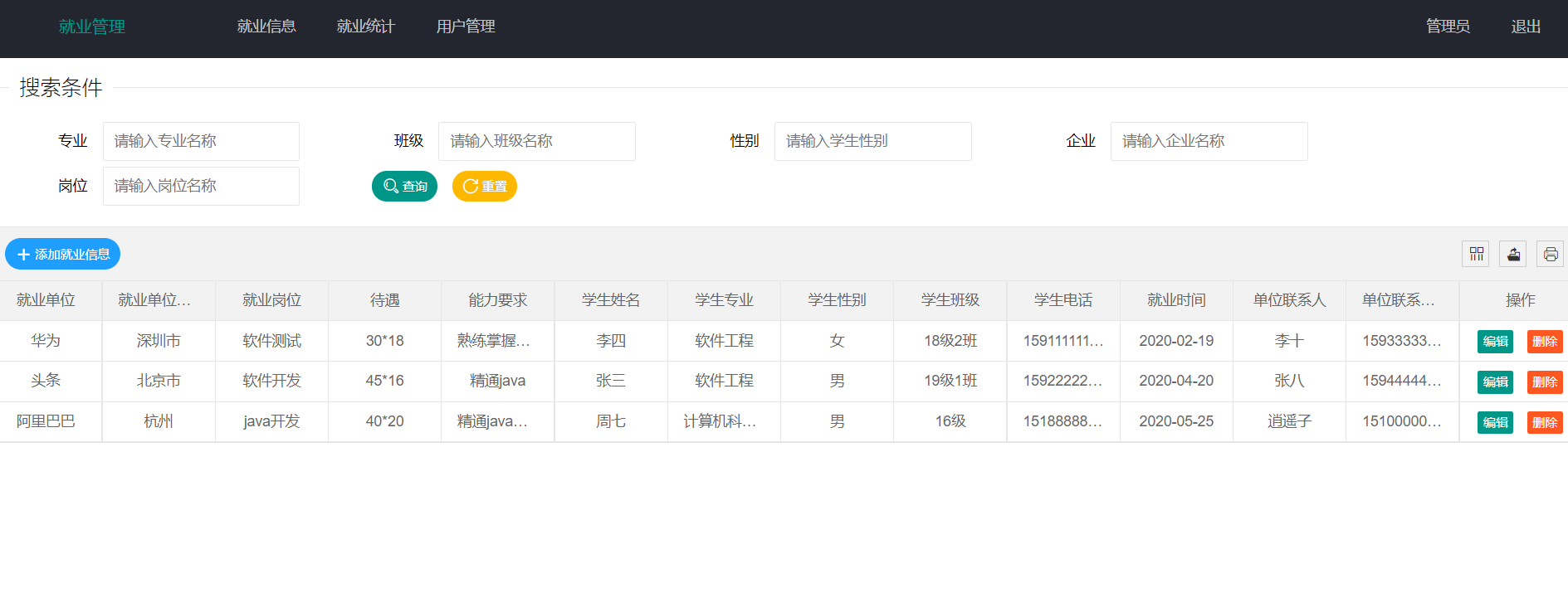Open the 用户管理 menu

[x=466, y=27]
